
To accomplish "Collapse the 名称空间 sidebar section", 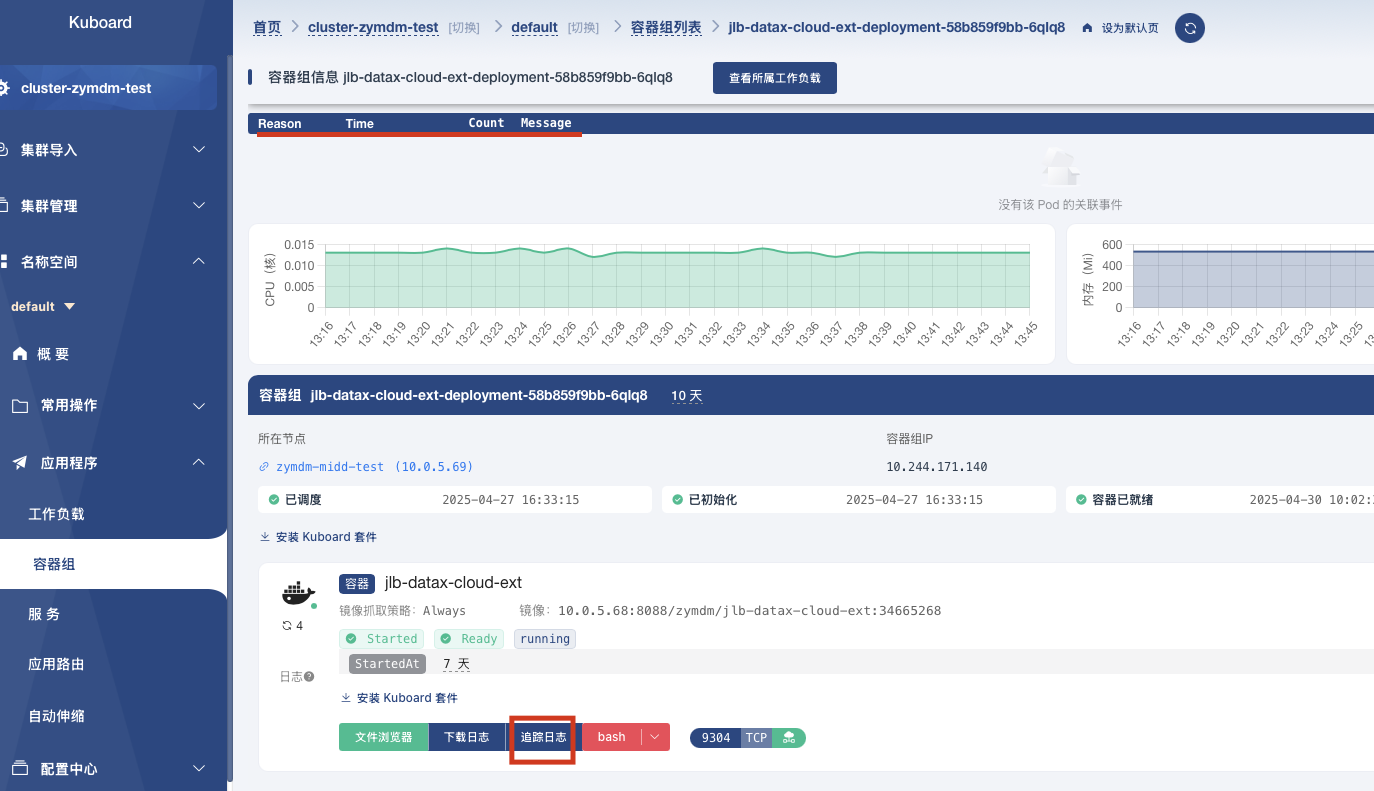I will coord(199,262).
